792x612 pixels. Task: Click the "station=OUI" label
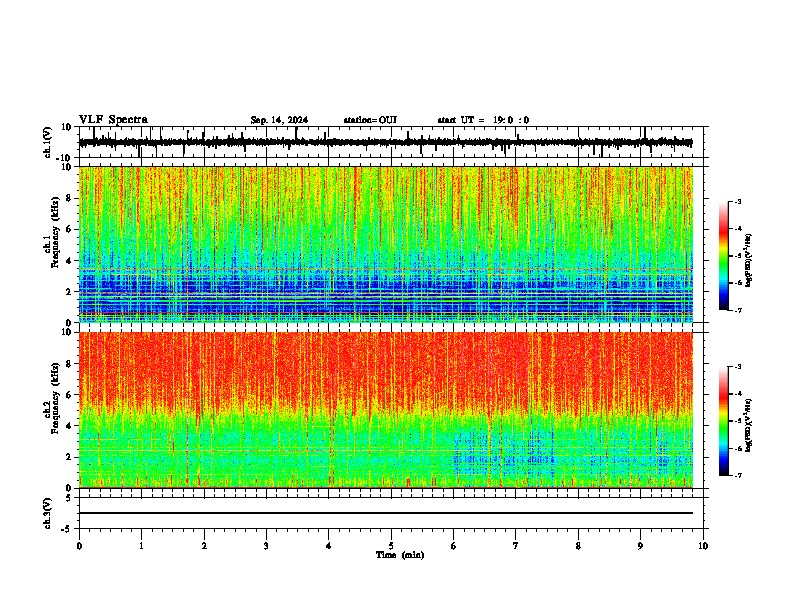370,120
